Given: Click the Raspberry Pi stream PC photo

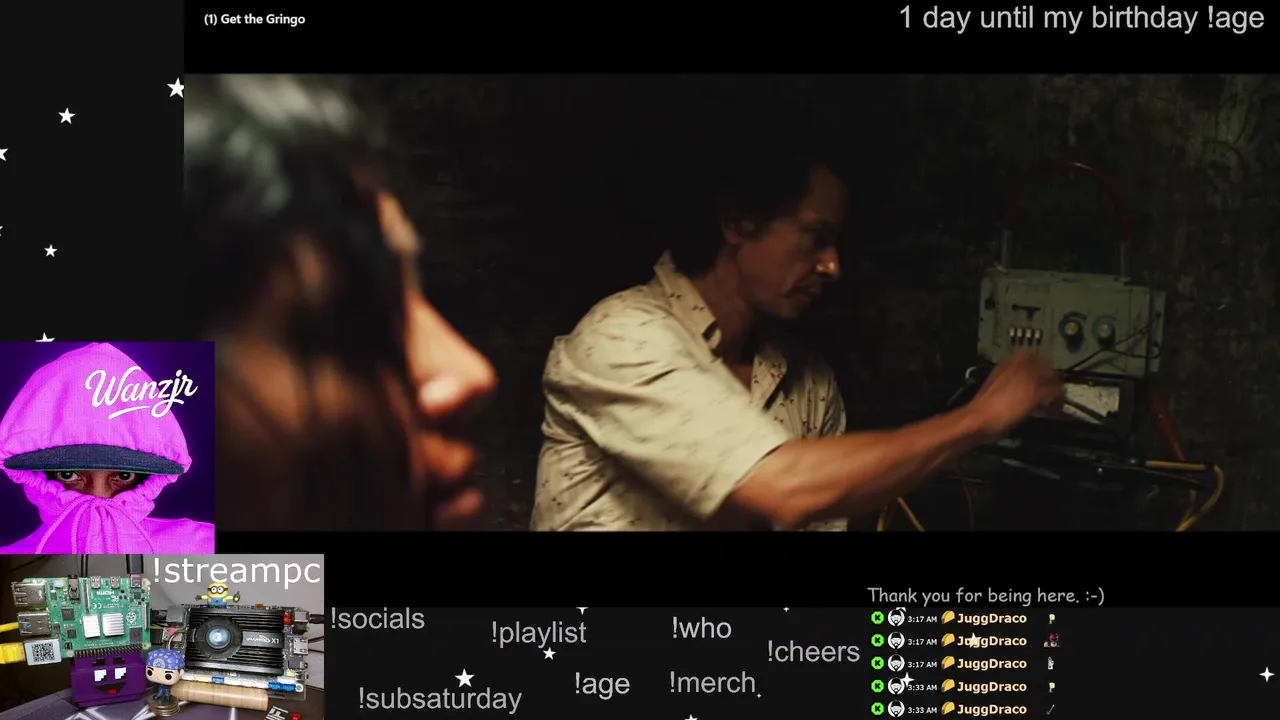Looking at the screenshot, I should (162, 637).
